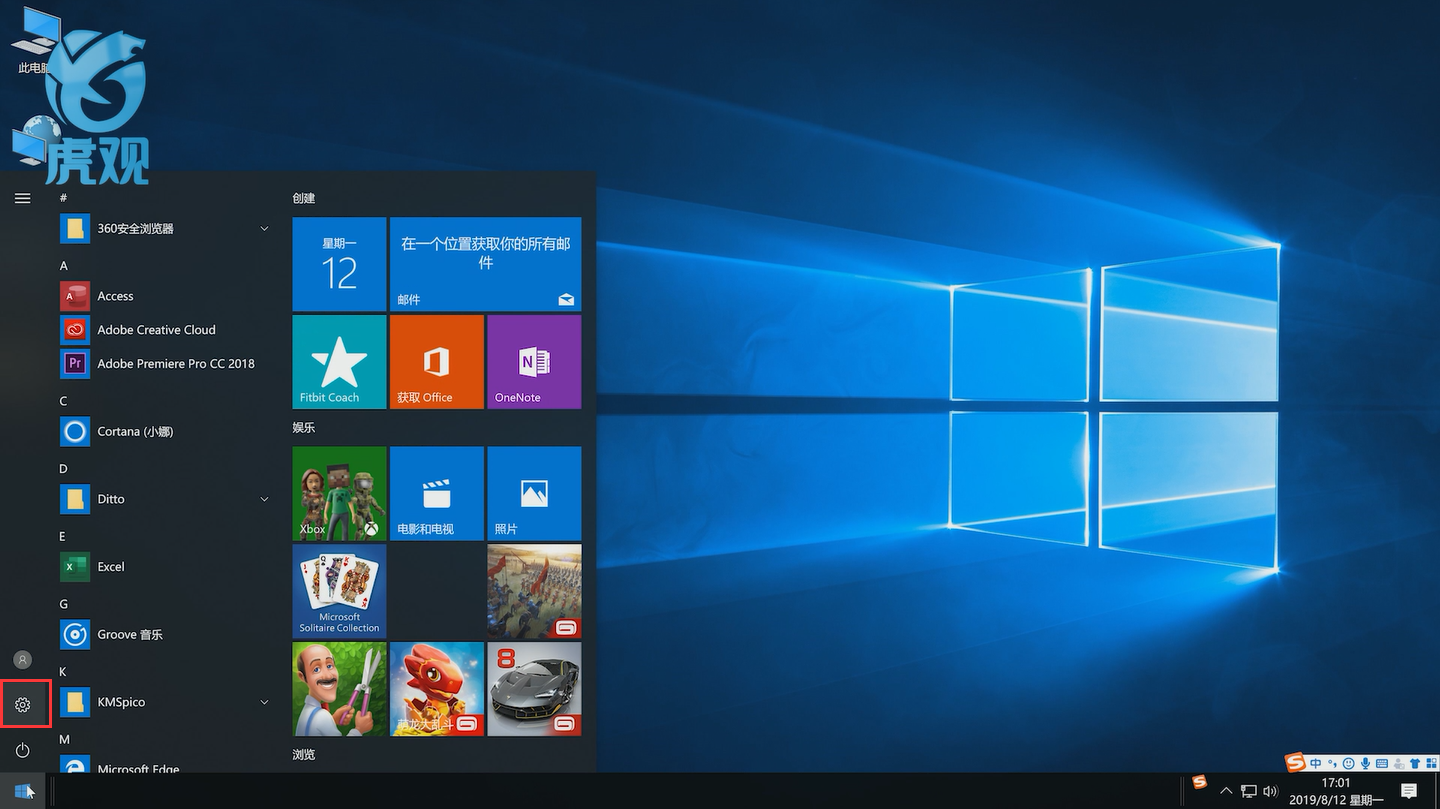Image resolution: width=1440 pixels, height=809 pixels.
Task: Show hidden tray icons chevron
Action: pos(1226,791)
